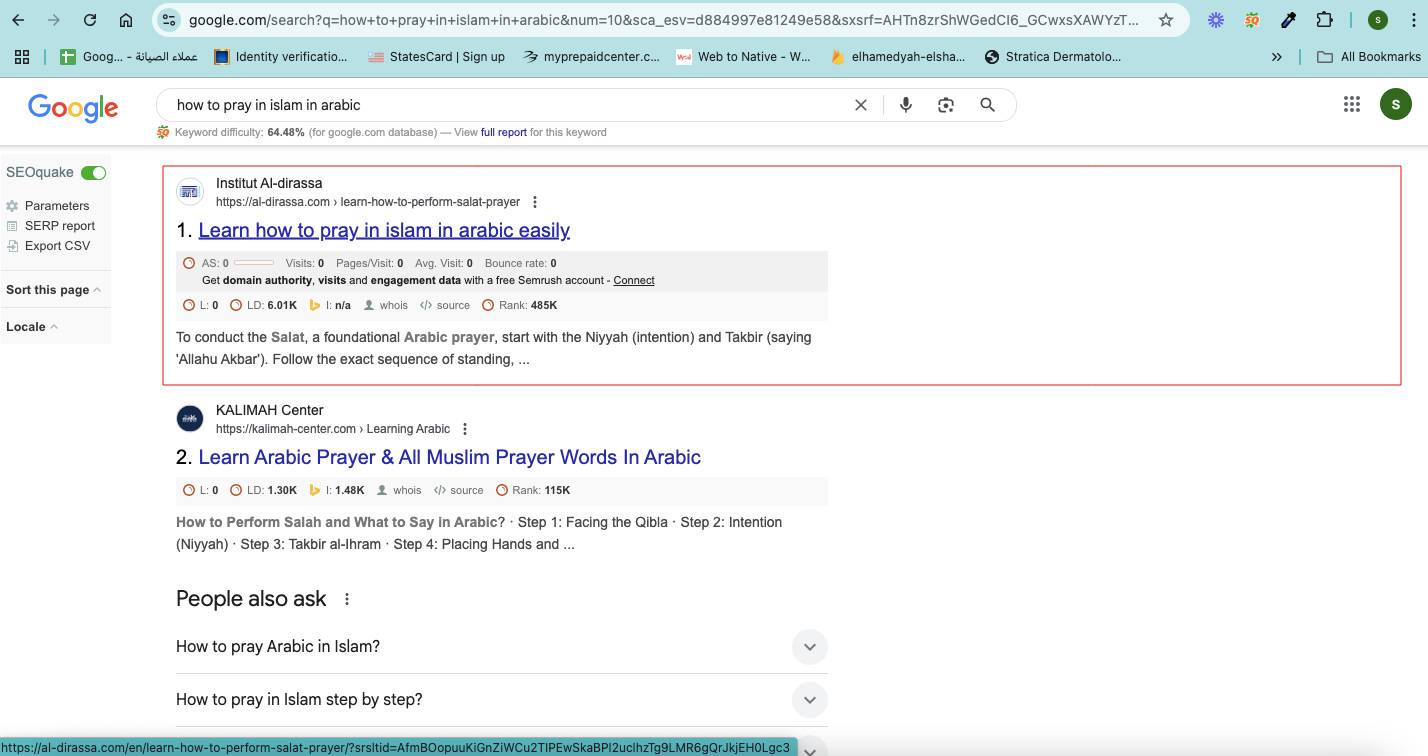Viewport: 1428px width, 756px height.
Task: Start voice search with microphone
Action: tap(906, 105)
